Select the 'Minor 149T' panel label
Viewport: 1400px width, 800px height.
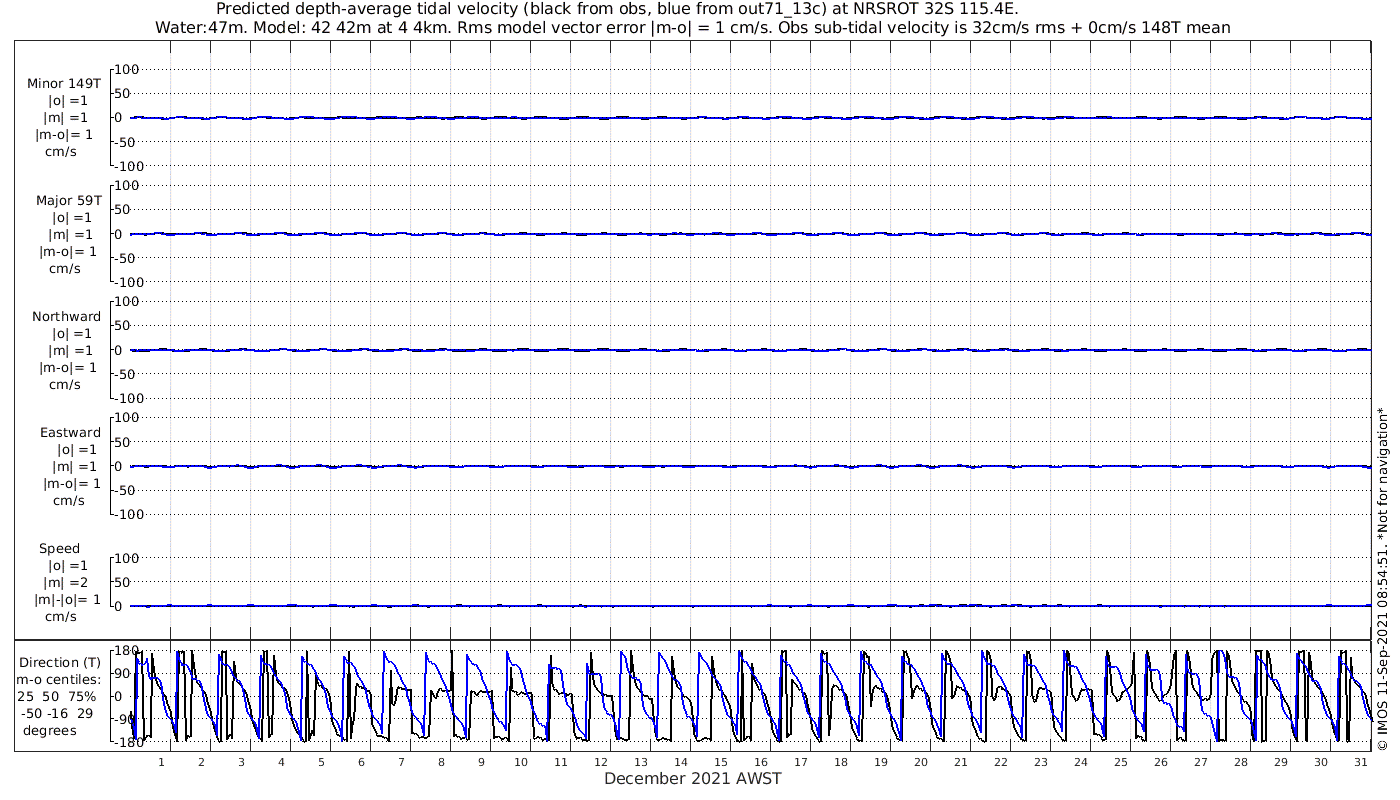pos(64,84)
